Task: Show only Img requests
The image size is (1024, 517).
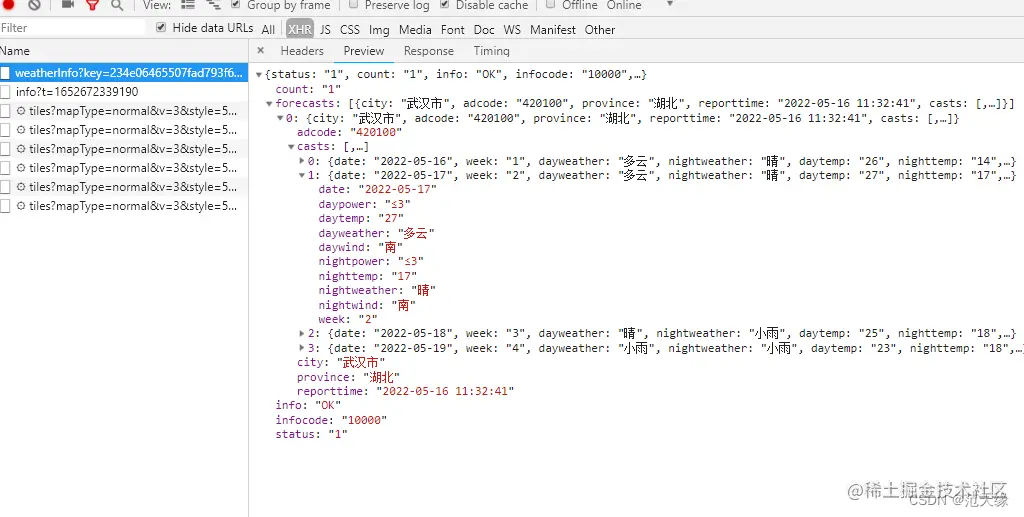Action: pos(379,29)
